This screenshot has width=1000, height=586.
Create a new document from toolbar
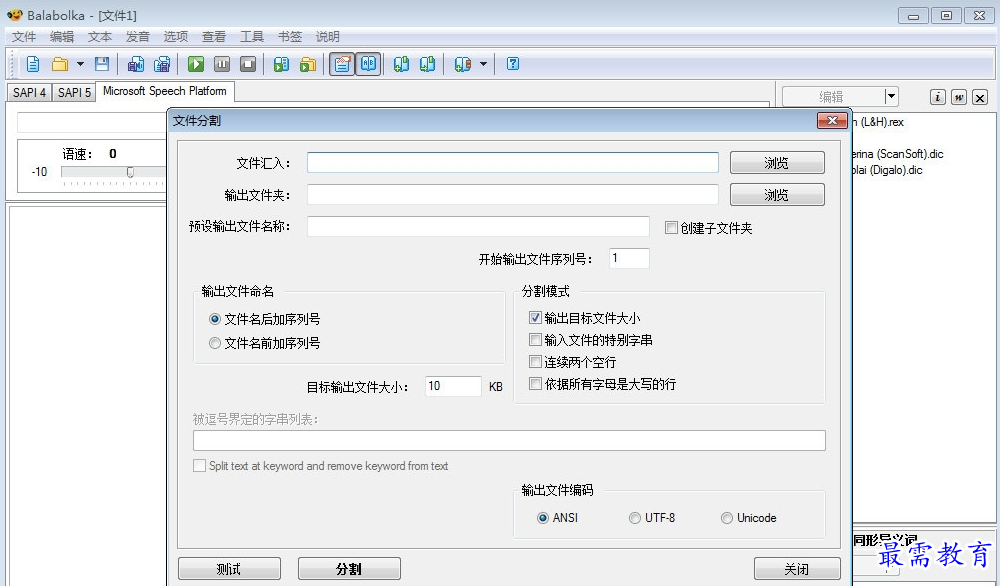pyautogui.click(x=33, y=64)
